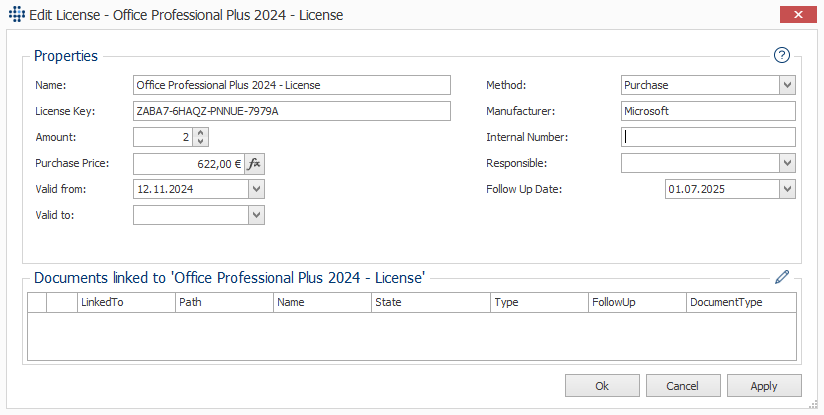Click the pencil edit icon for linked documents
Screen dimensions: 824x415
click(x=782, y=277)
